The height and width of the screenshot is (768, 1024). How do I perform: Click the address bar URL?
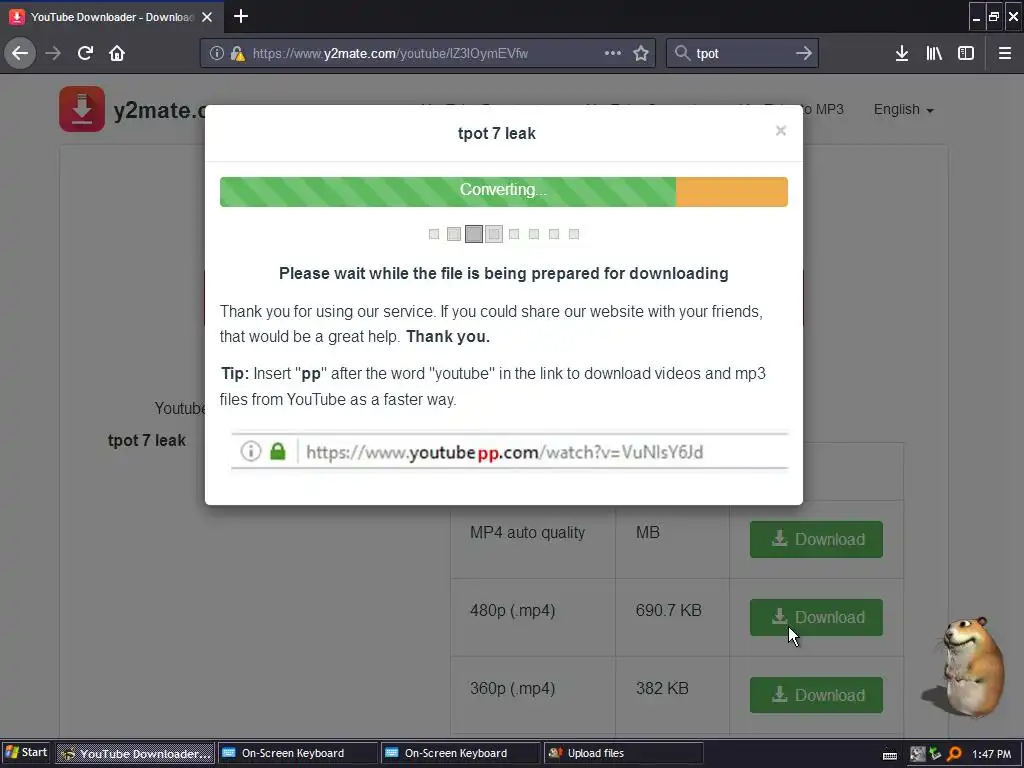pos(391,54)
